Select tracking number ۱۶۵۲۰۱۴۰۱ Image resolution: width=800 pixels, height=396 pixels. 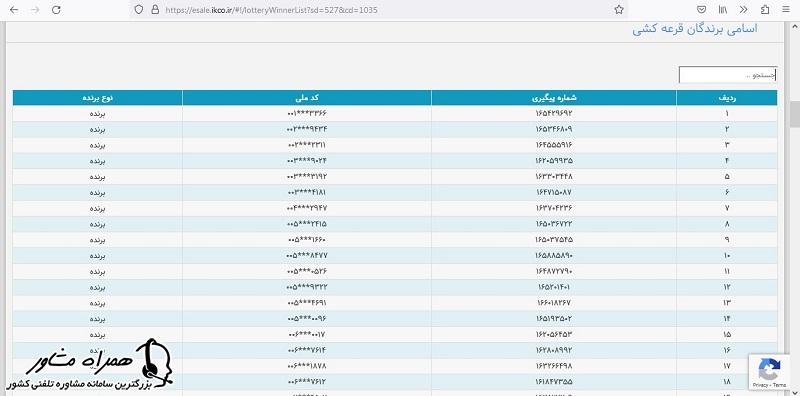554,287
